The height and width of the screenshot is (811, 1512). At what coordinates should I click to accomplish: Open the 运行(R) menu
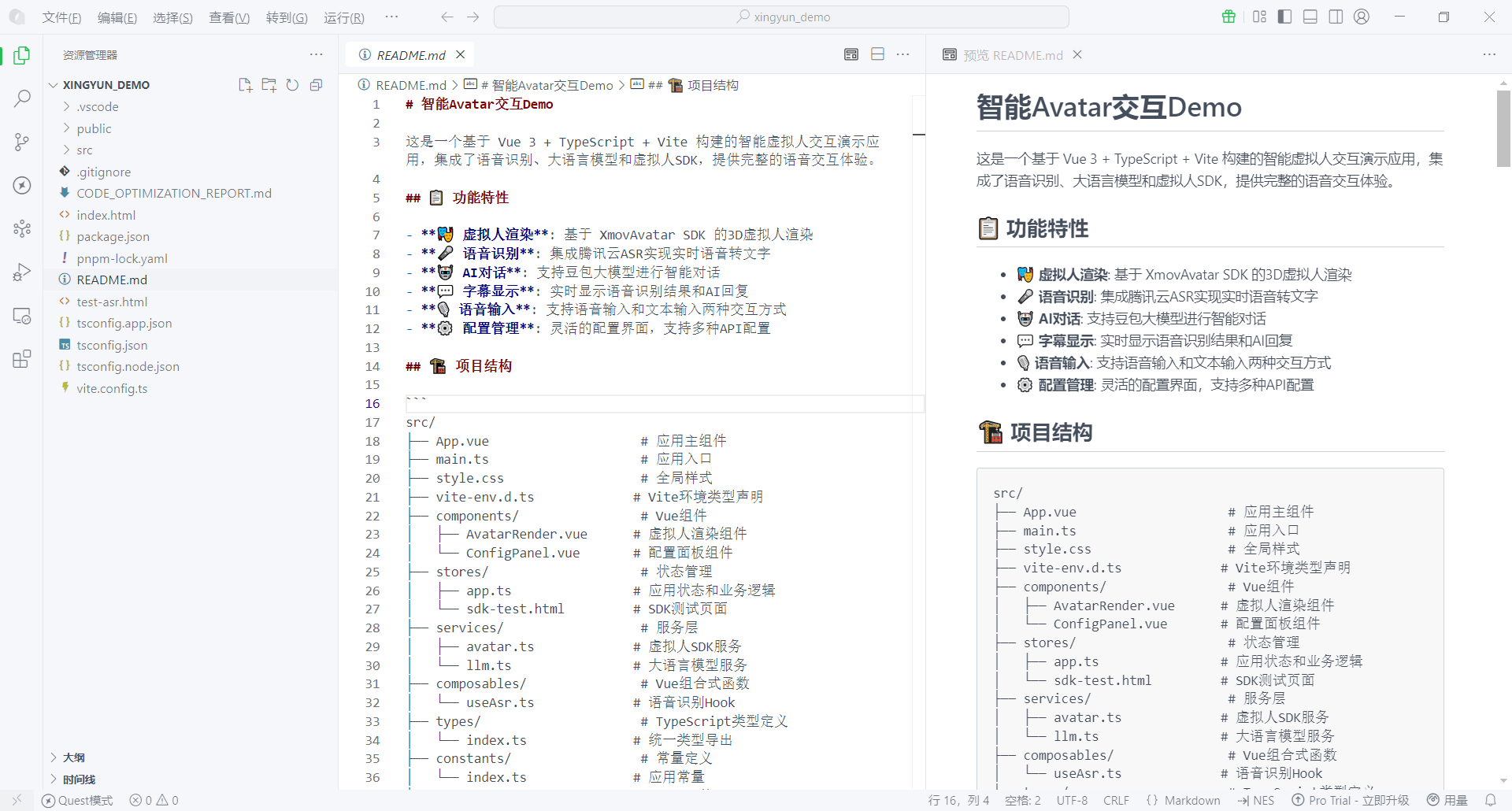click(x=344, y=17)
